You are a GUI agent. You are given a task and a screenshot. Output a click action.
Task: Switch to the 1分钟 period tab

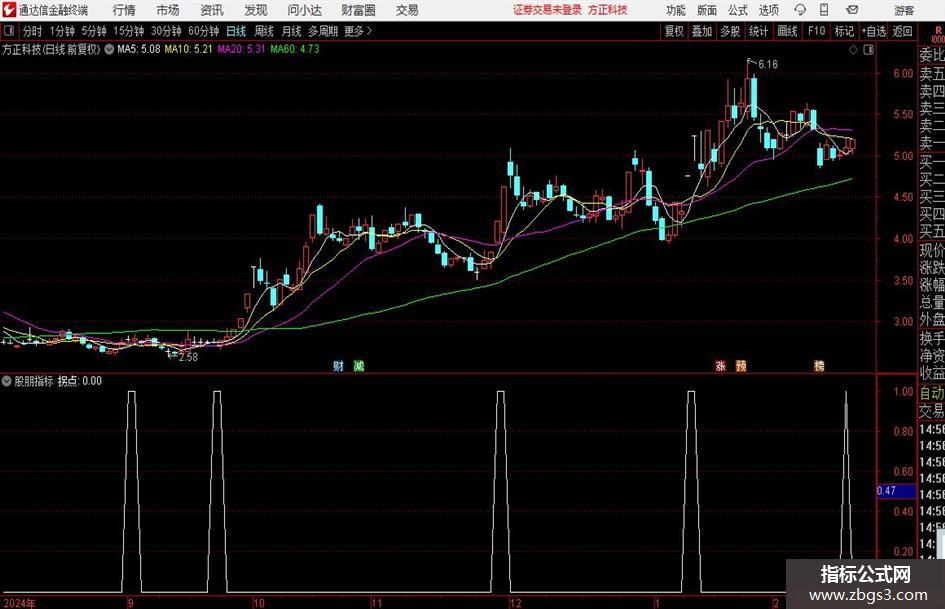61,31
